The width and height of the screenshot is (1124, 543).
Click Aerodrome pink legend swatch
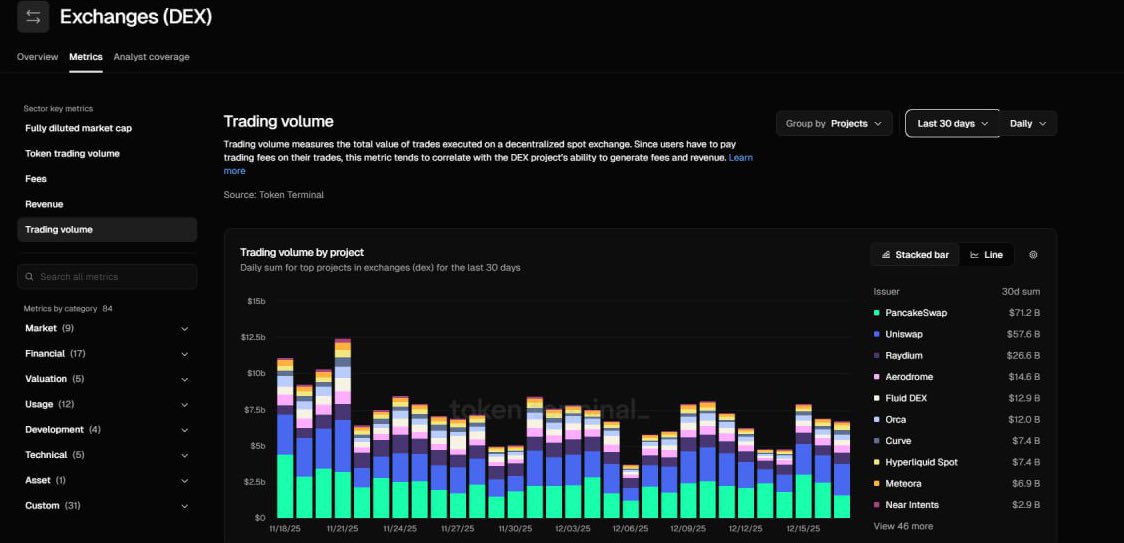tap(877, 377)
